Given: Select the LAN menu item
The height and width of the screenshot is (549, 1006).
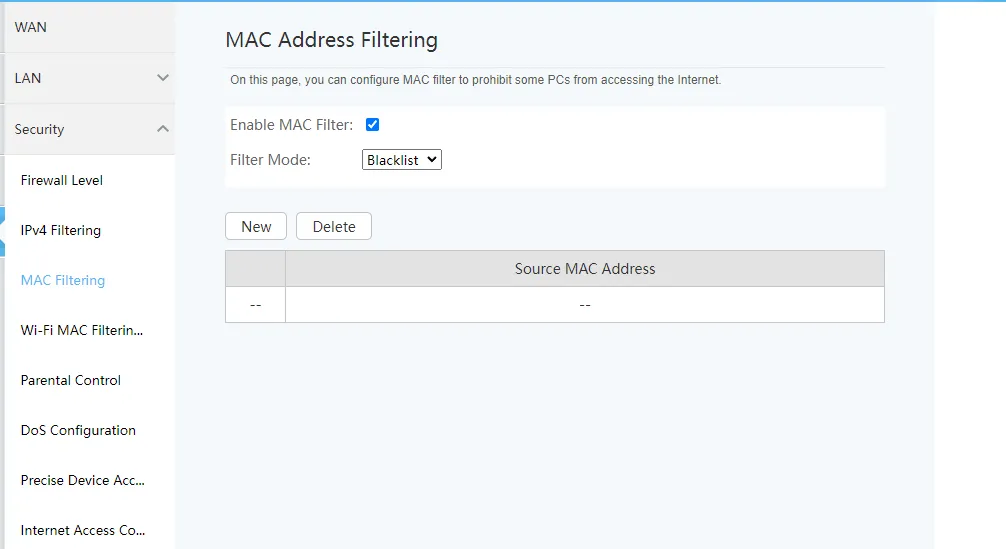Looking at the screenshot, I should (89, 78).
